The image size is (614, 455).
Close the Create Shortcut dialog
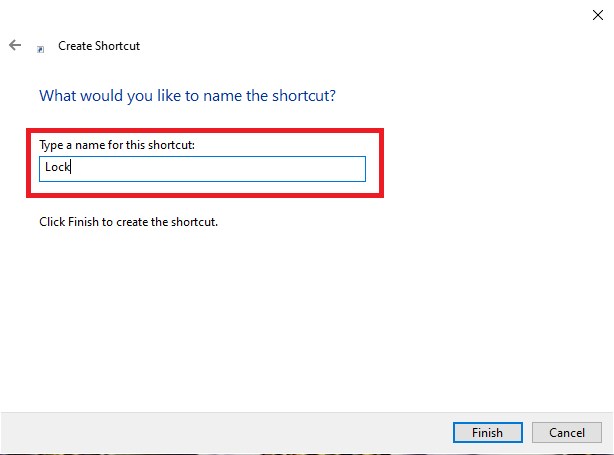(x=598, y=15)
